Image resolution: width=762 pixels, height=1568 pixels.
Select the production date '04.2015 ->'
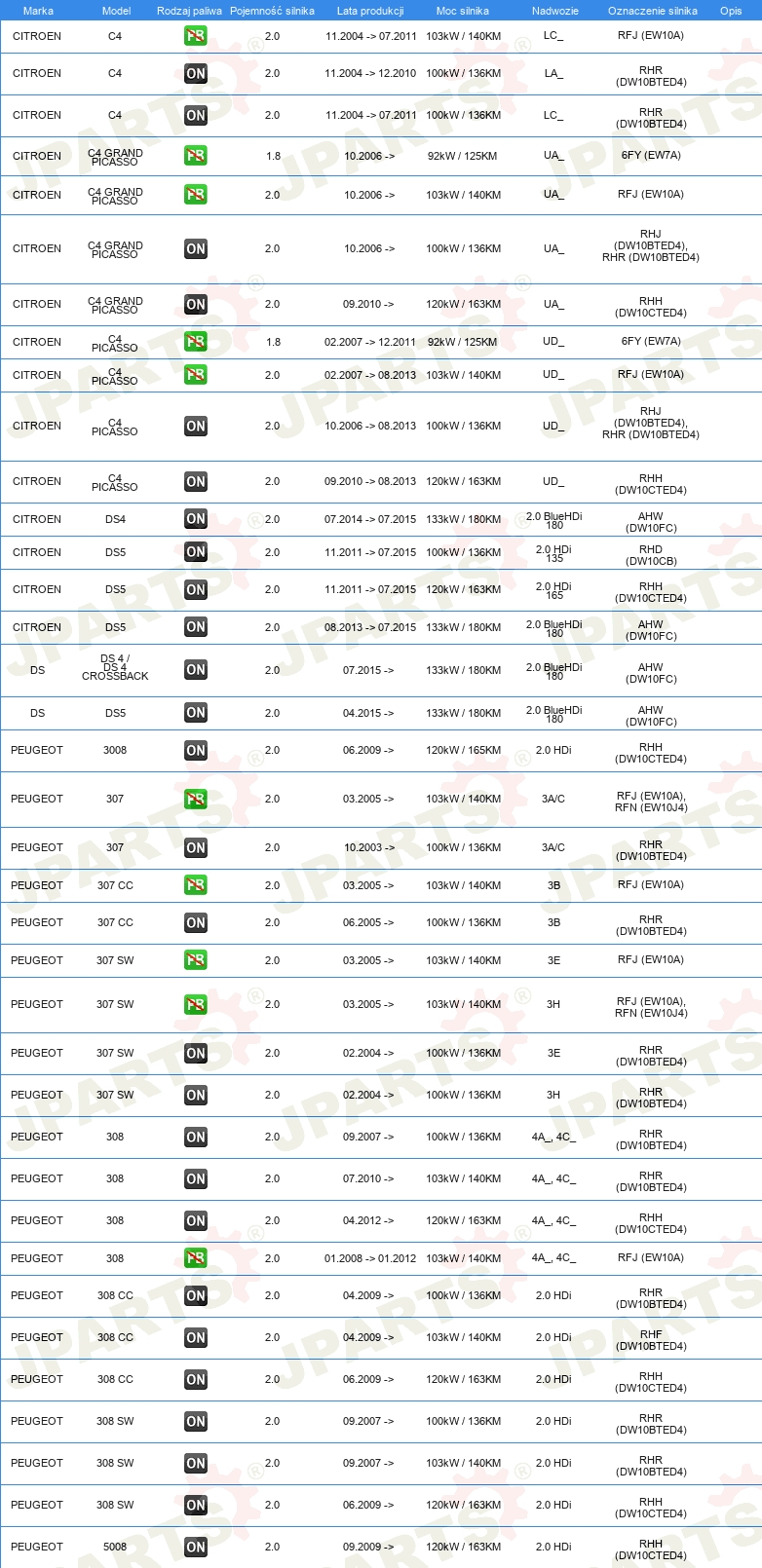[x=368, y=713]
